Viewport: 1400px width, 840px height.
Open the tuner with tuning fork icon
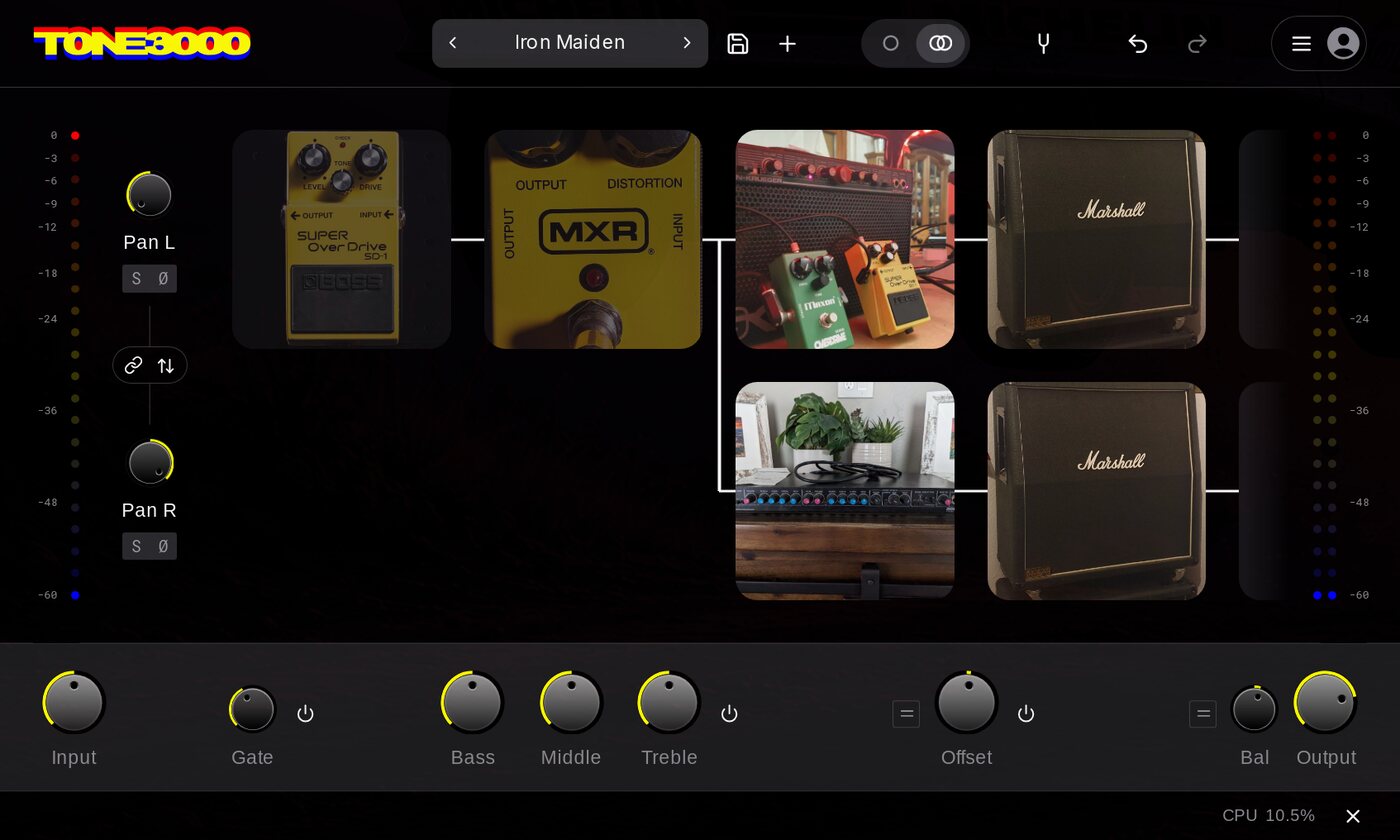1043,43
